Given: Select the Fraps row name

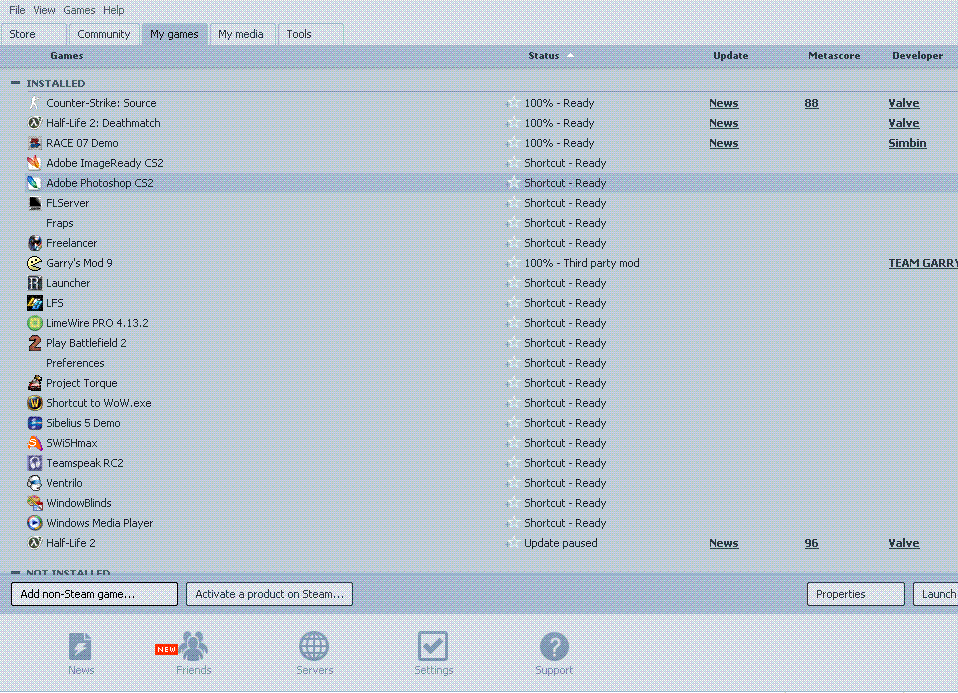Looking at the screenshot, I should pos(60,223).
